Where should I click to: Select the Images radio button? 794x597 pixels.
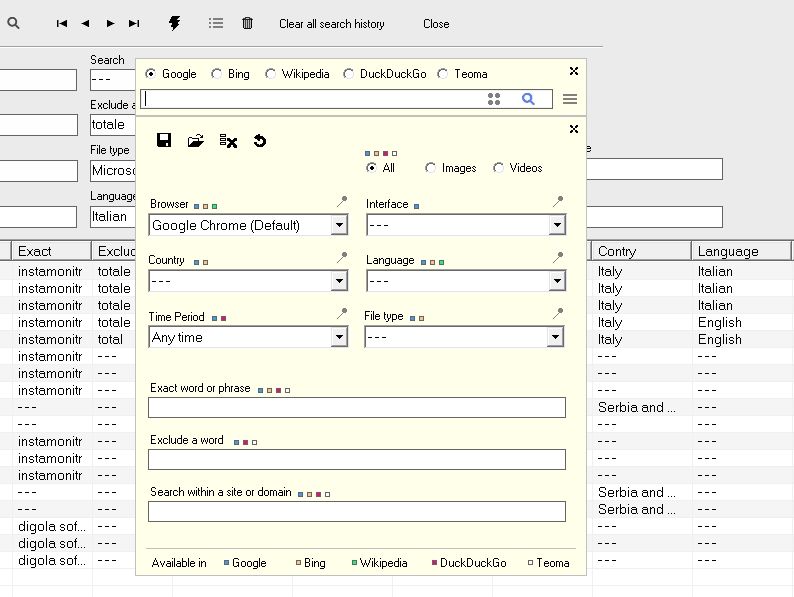pos(430,168)
